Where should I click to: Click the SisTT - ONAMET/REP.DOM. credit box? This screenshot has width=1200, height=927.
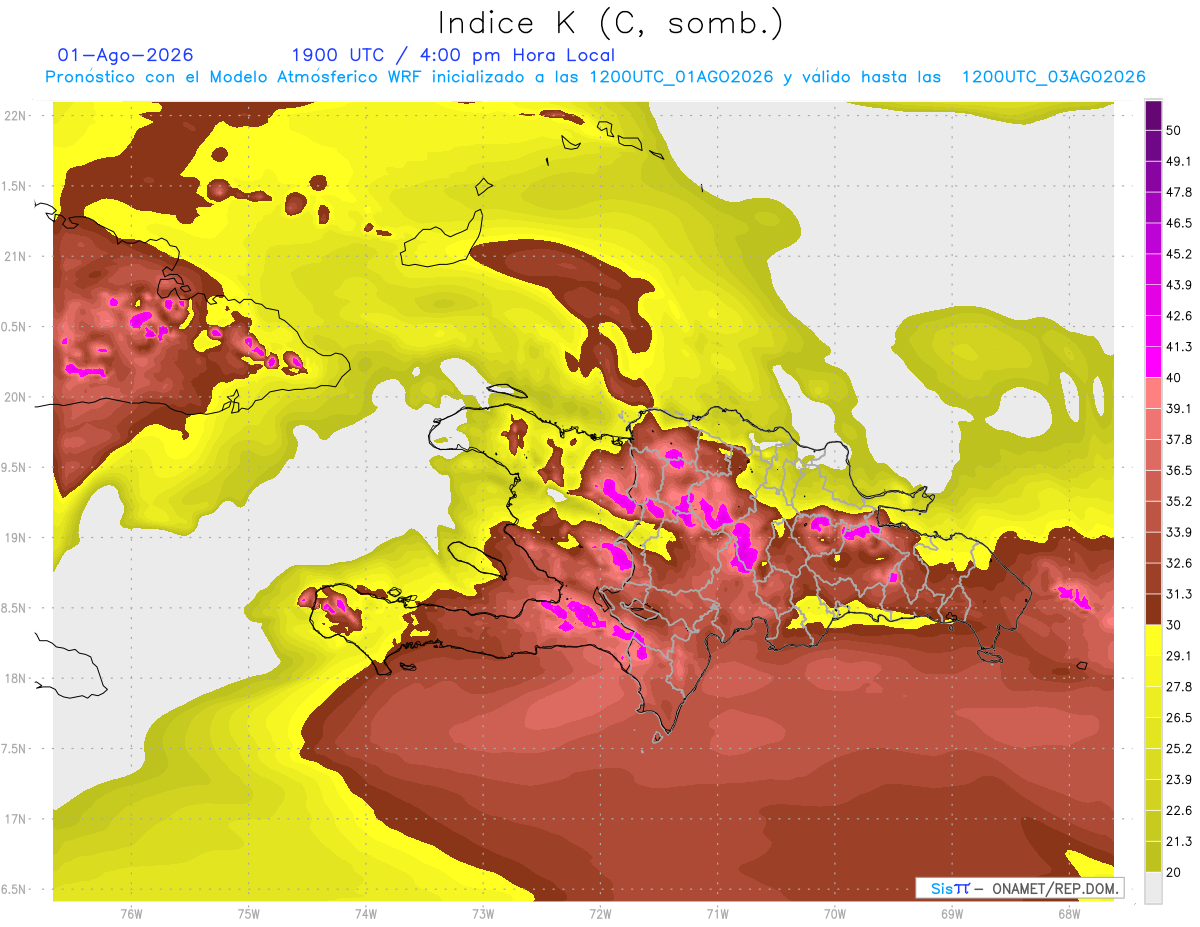(x=1019, y=888)
